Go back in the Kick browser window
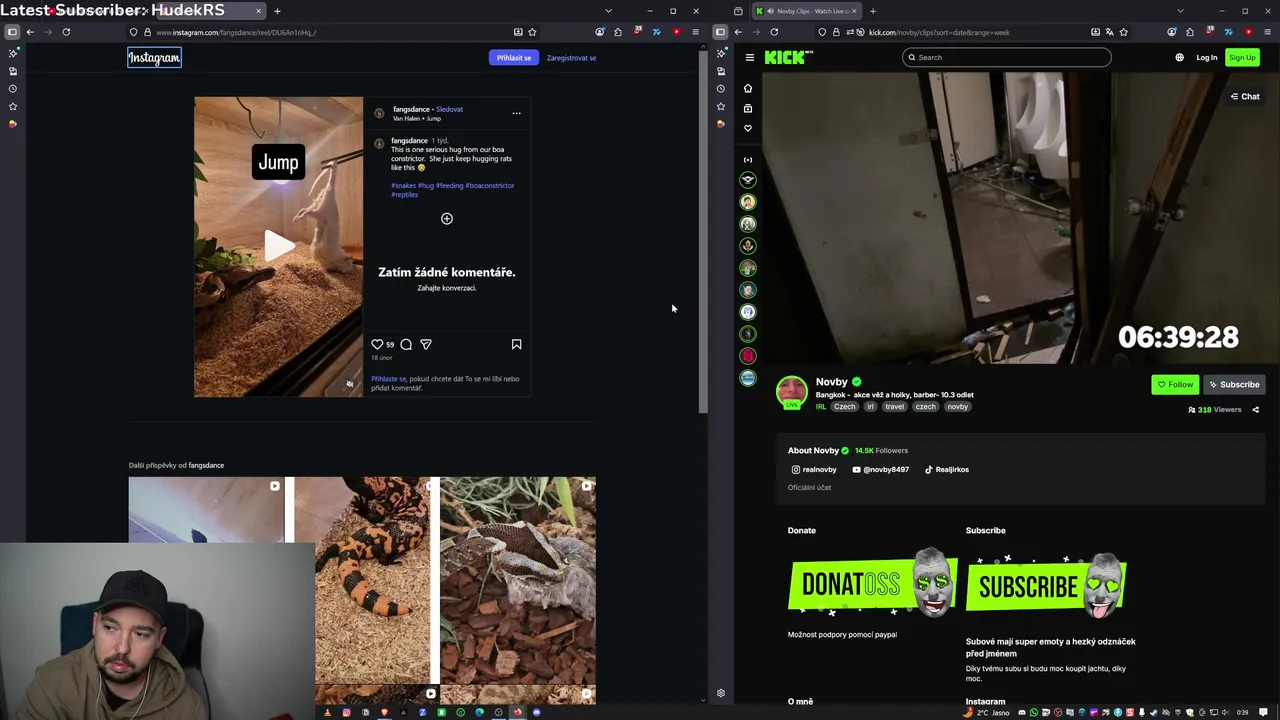This screenshot has width=1280, height=720. tap(738, 32)
